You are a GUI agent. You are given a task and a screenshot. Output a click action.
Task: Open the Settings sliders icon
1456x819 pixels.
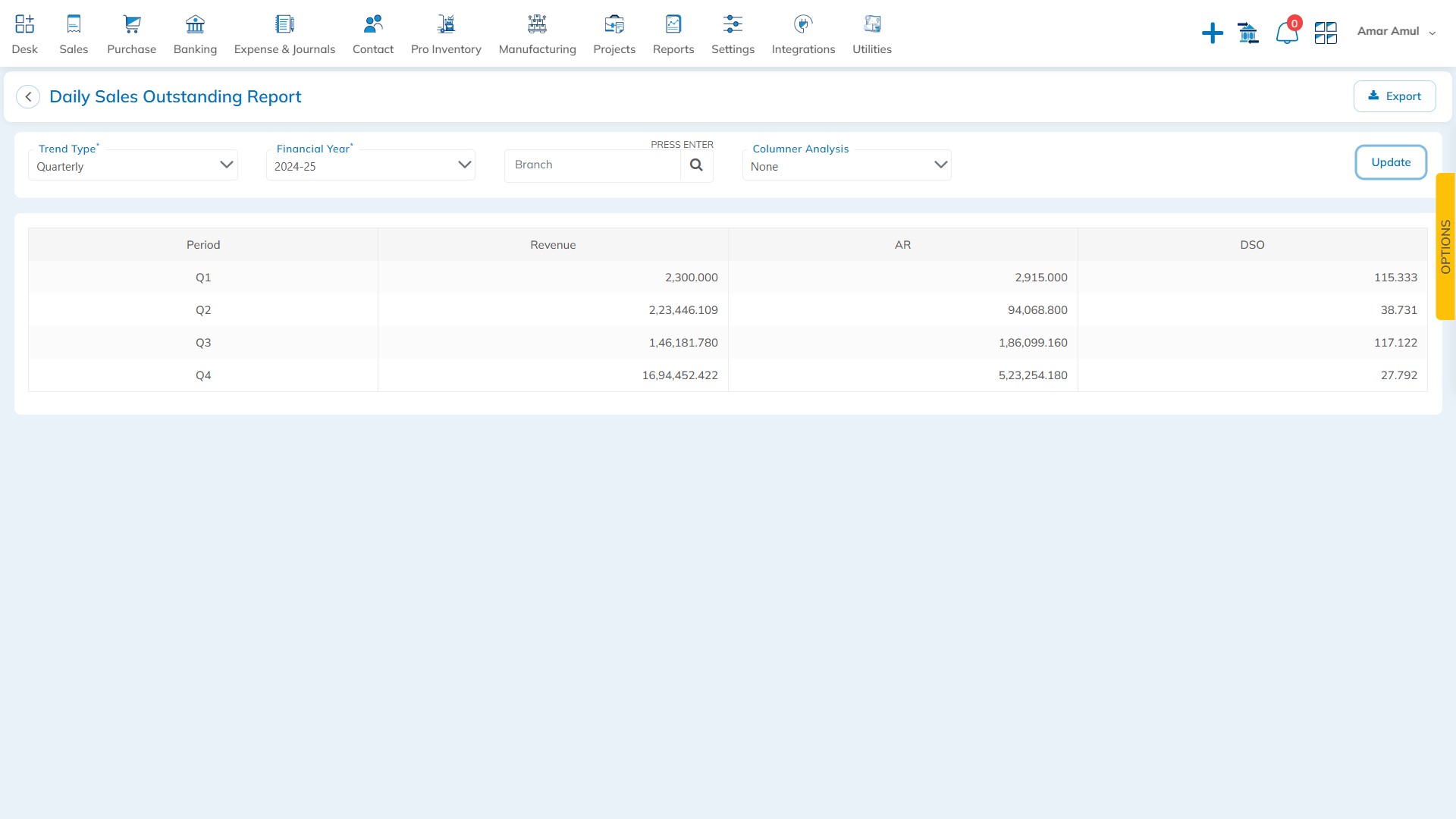(733, 24)
